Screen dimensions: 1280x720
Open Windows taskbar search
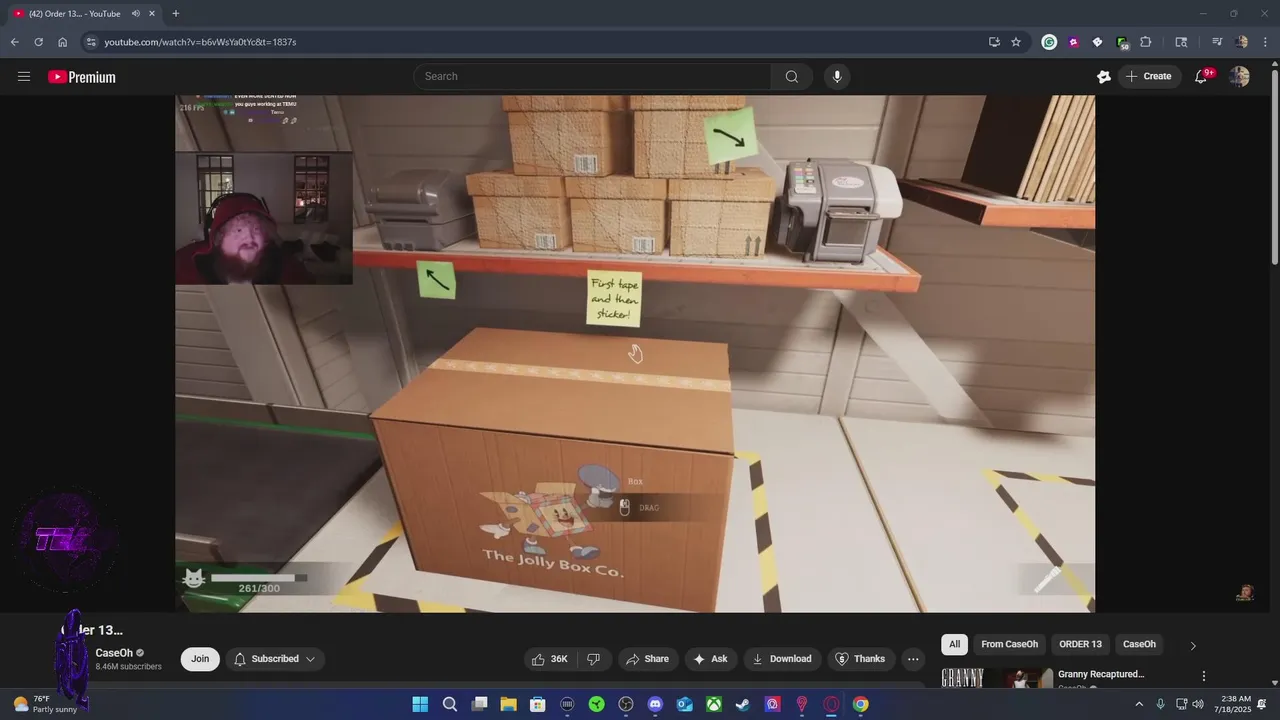(x=450, y=704)
